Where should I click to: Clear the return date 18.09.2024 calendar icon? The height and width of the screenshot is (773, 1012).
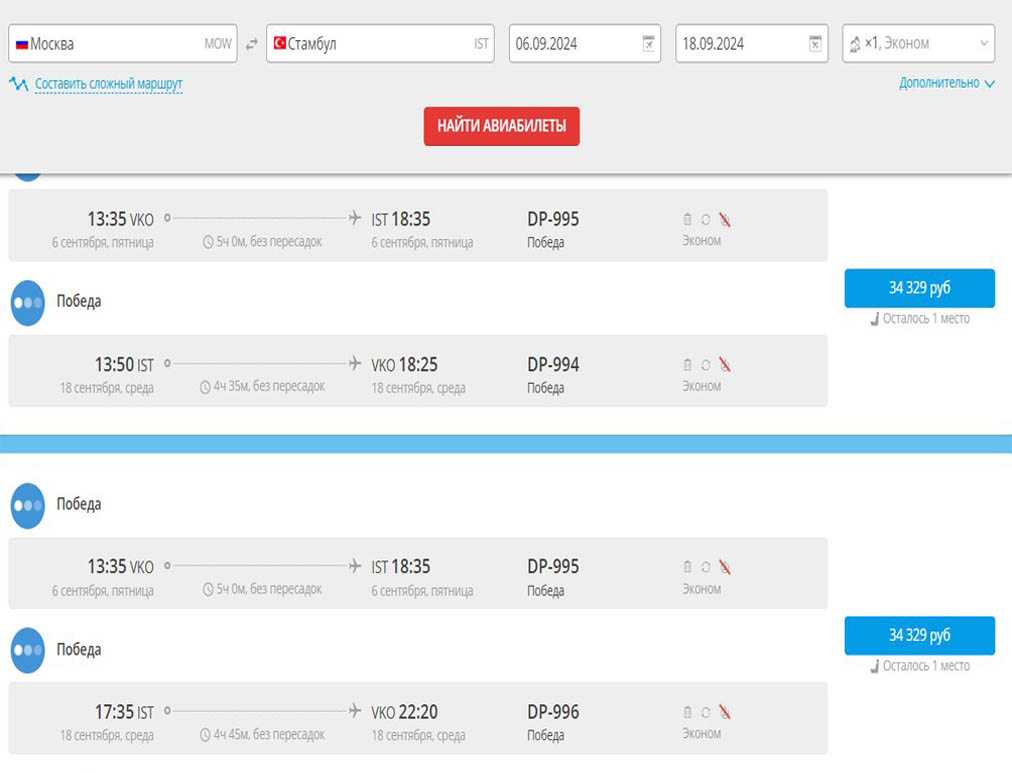pos(815,43)
